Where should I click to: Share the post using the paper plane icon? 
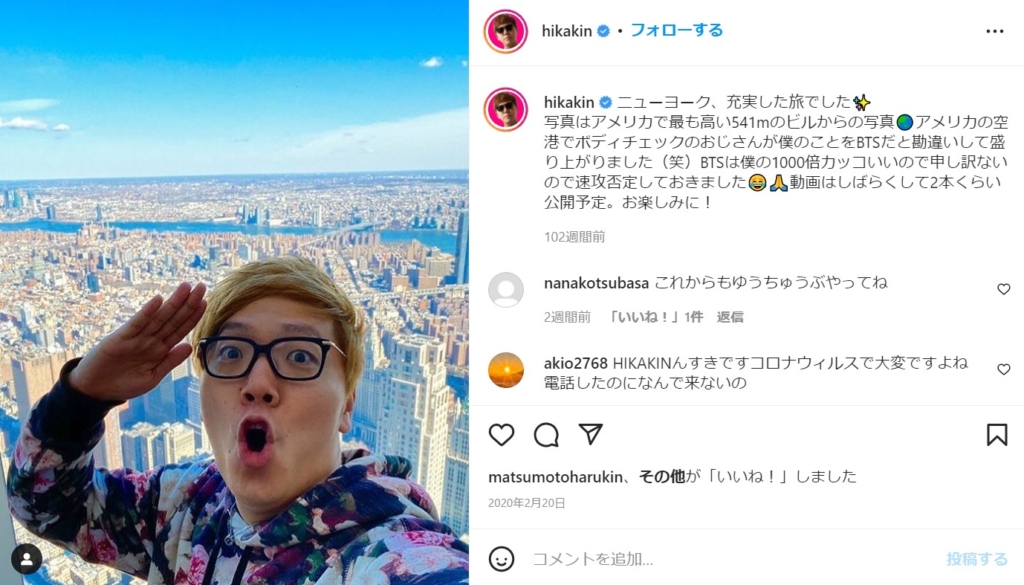[x=590, y=434]
